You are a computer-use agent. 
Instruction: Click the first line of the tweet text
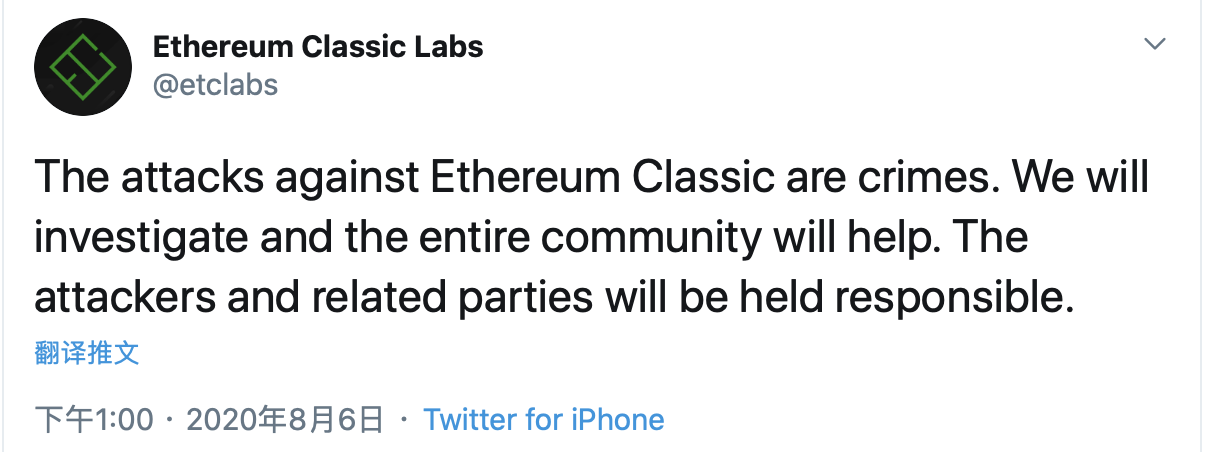coord(592,178)
